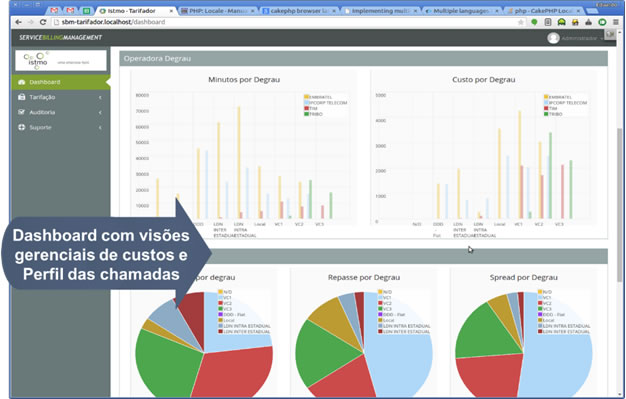Expand the Auditoria submenu chevron
This screenshot has height=399, width=626.
[x=100, y=112]
